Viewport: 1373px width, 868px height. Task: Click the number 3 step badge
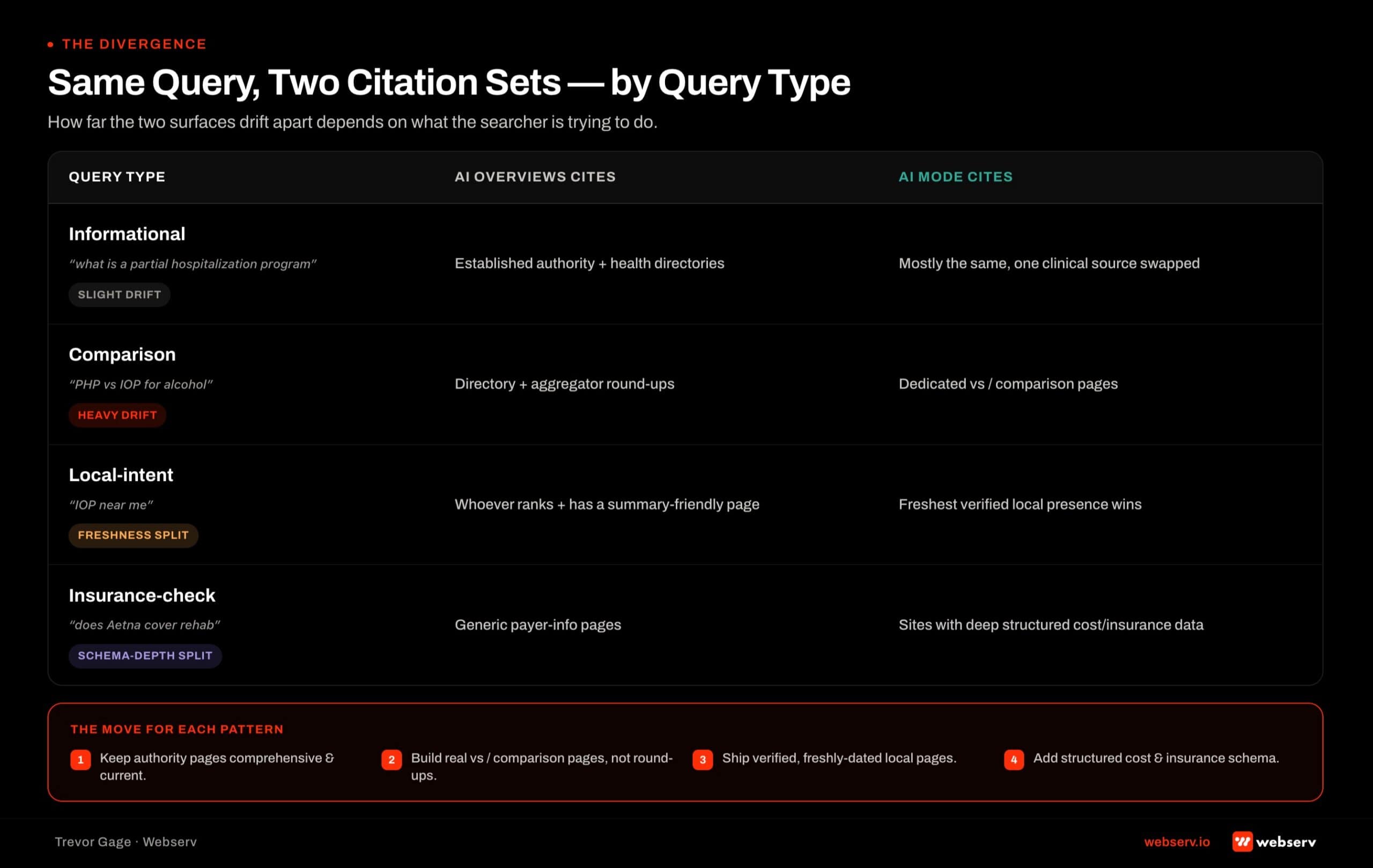pyautogui.click(x=703, y=760)
